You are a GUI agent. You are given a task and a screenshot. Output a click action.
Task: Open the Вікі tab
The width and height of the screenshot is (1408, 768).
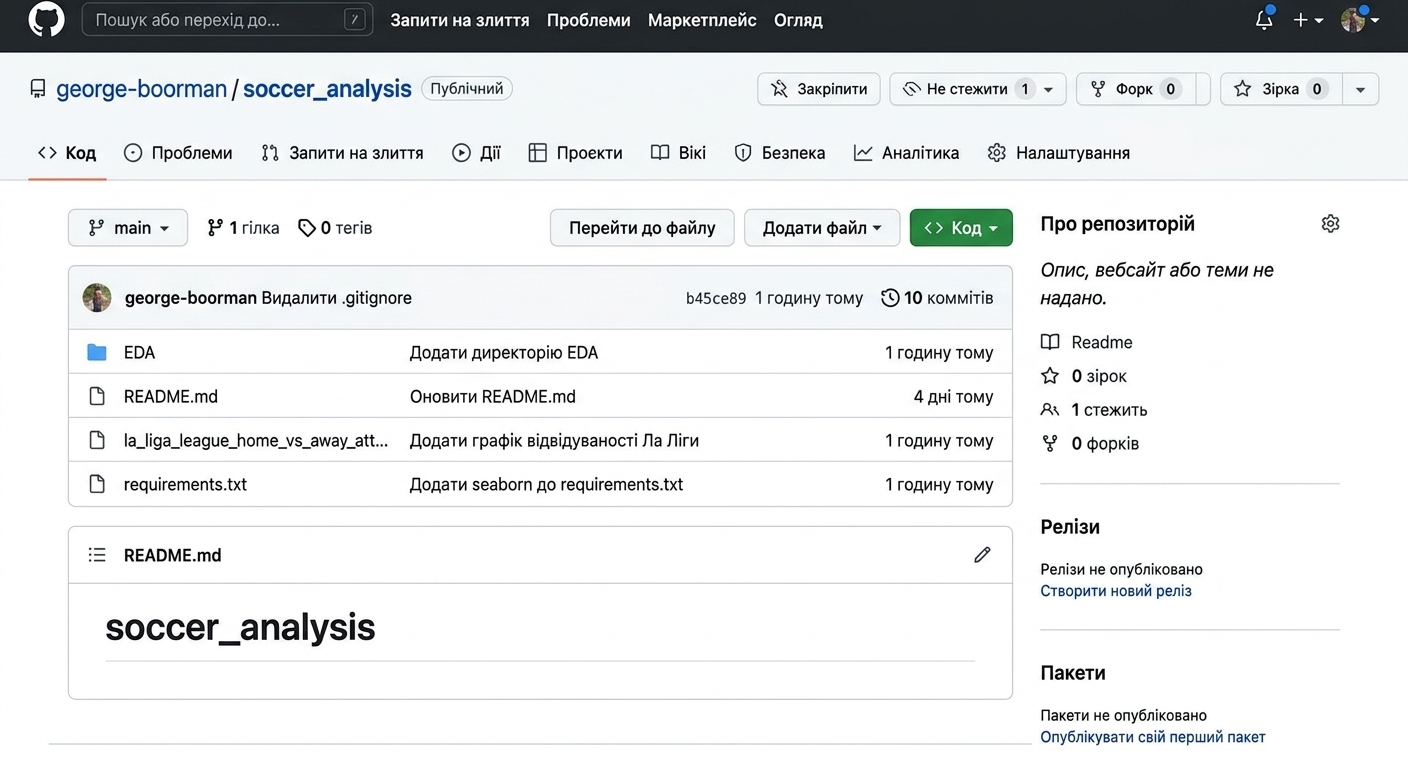(x=678, y=153)
